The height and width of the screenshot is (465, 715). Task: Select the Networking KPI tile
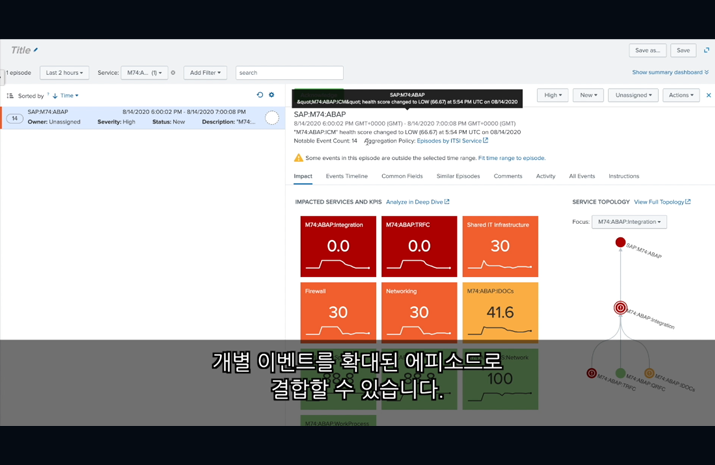(419, 312)
